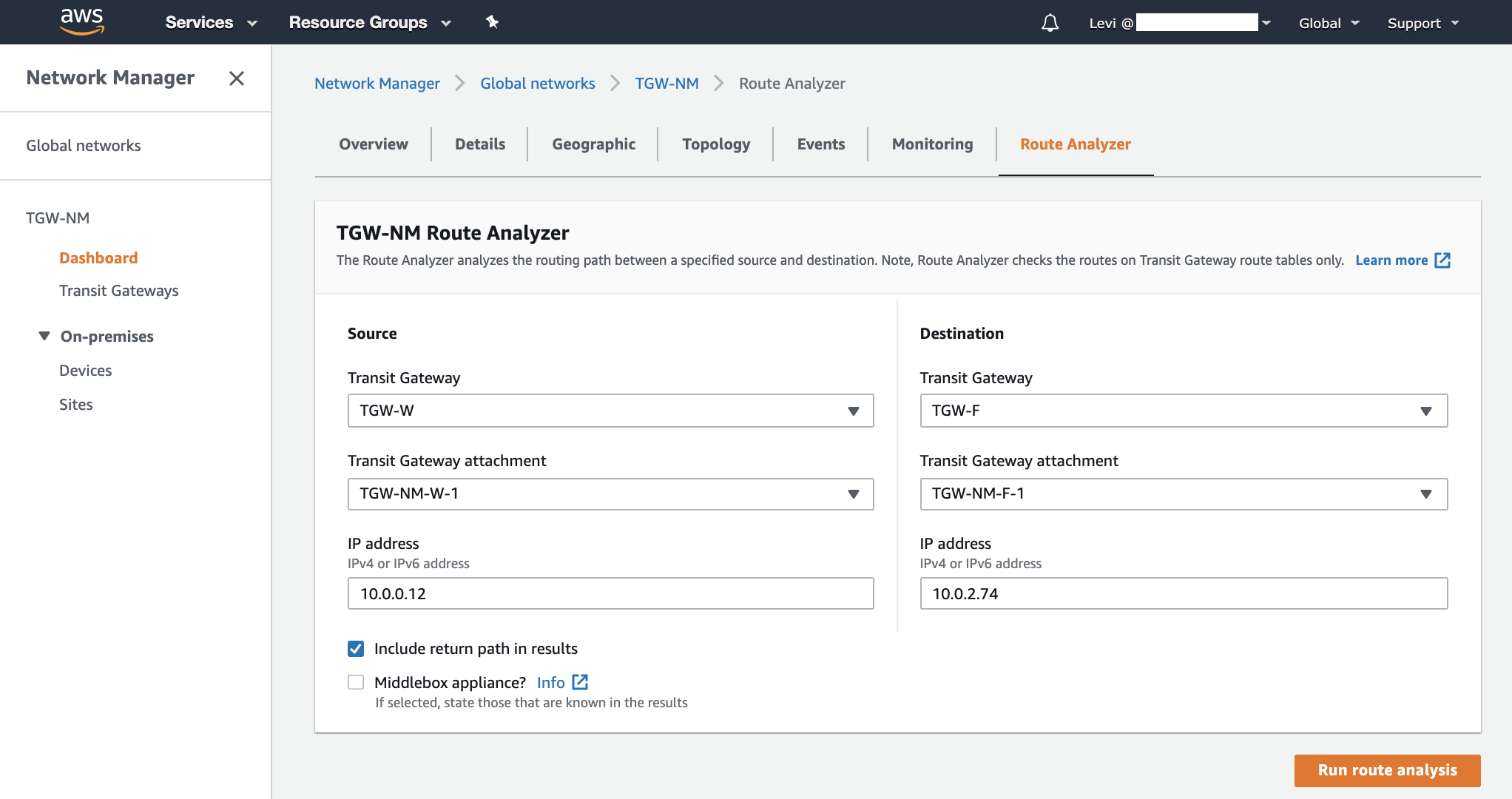The height and width of the screenshot is (799, 1512).
Task: Close the Network Manager side panel
Action: [x=236, y=78]
